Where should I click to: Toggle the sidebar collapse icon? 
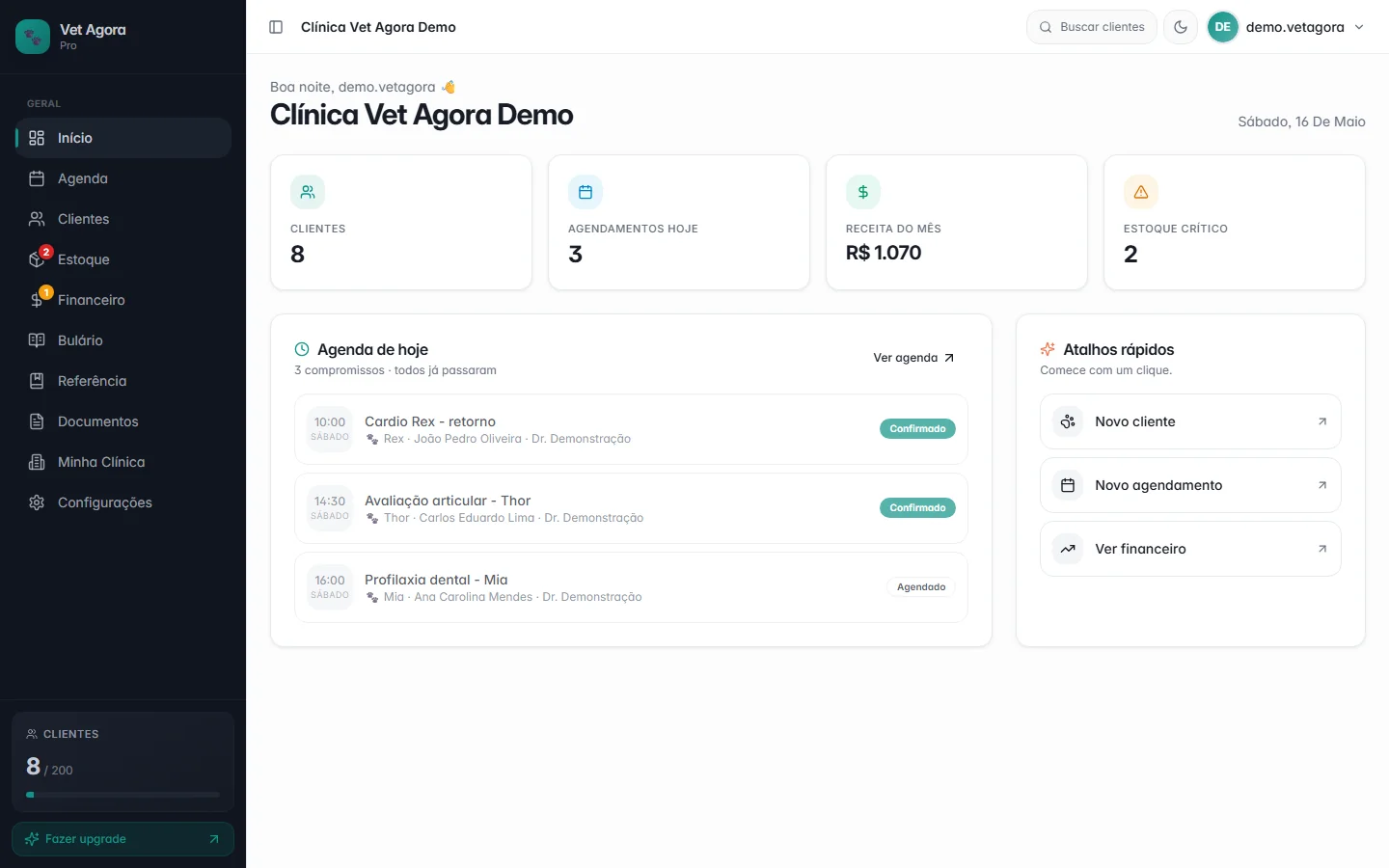[x=276, y=27]
